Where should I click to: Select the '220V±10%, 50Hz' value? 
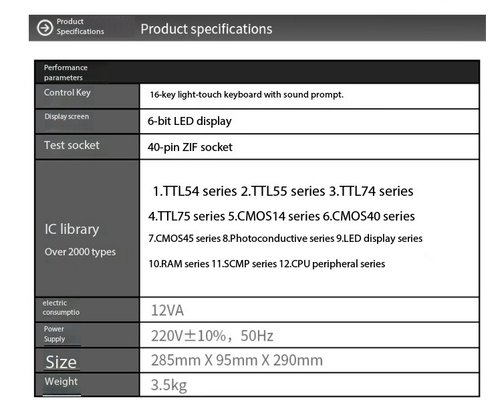(x=212, y=336)
